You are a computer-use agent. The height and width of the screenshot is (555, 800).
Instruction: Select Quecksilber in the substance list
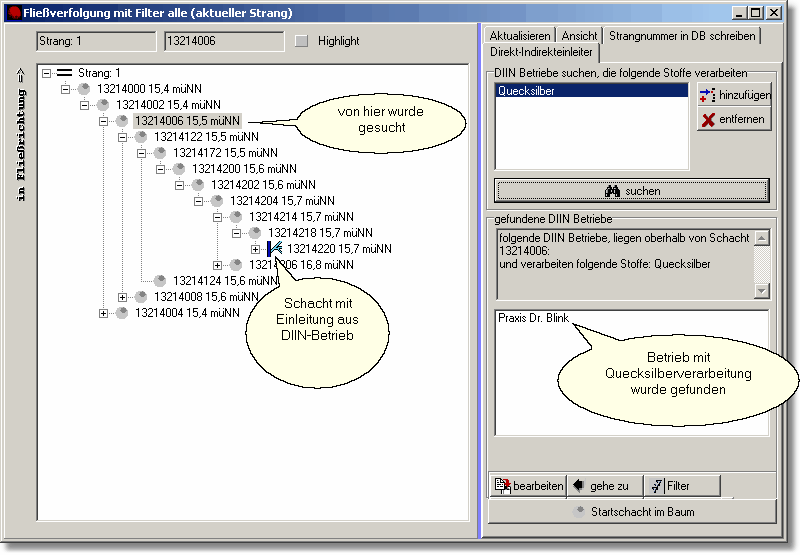(591, 90)
